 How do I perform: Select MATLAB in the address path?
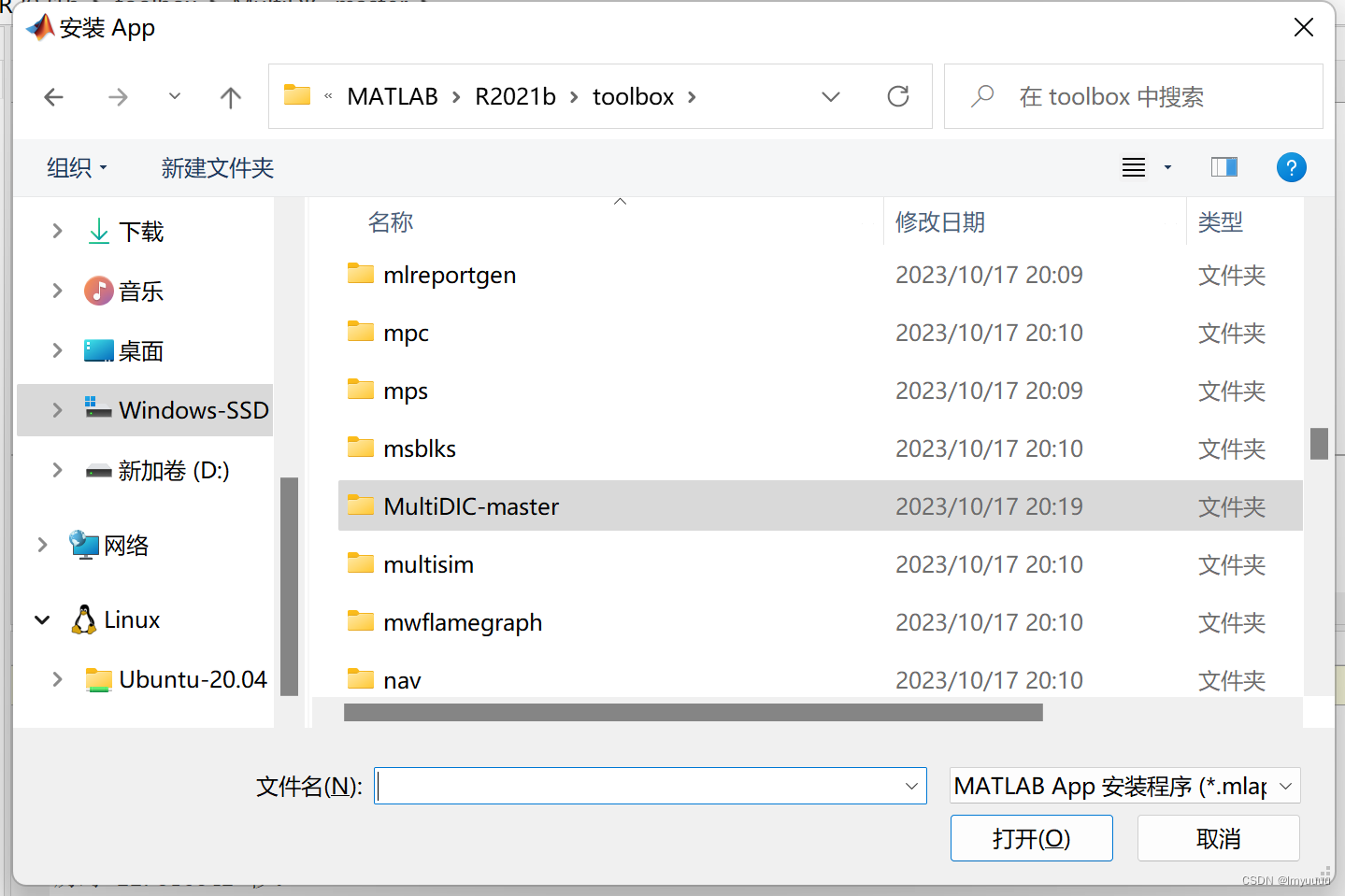(393, 97)
